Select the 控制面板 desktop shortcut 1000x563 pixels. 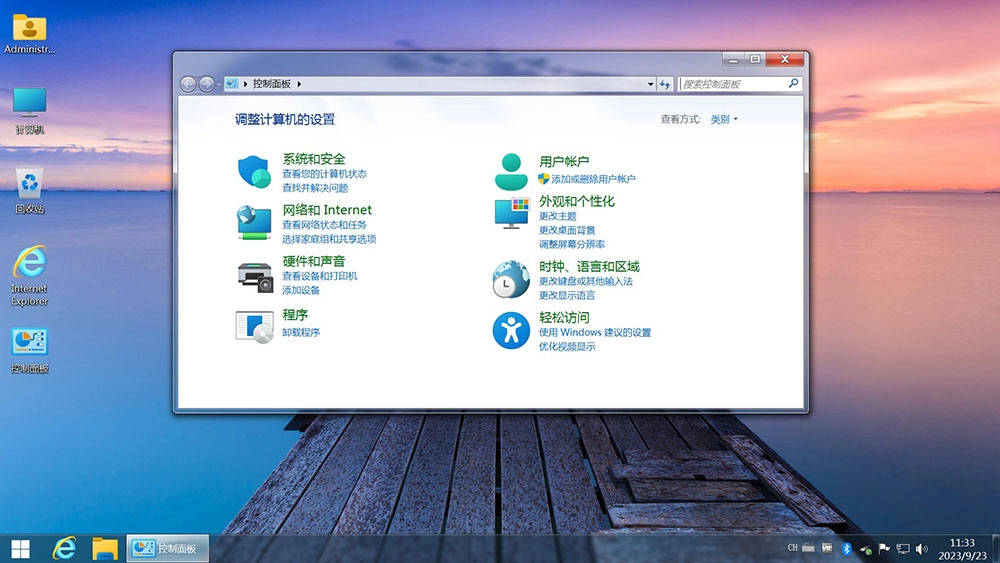point(29,351)
